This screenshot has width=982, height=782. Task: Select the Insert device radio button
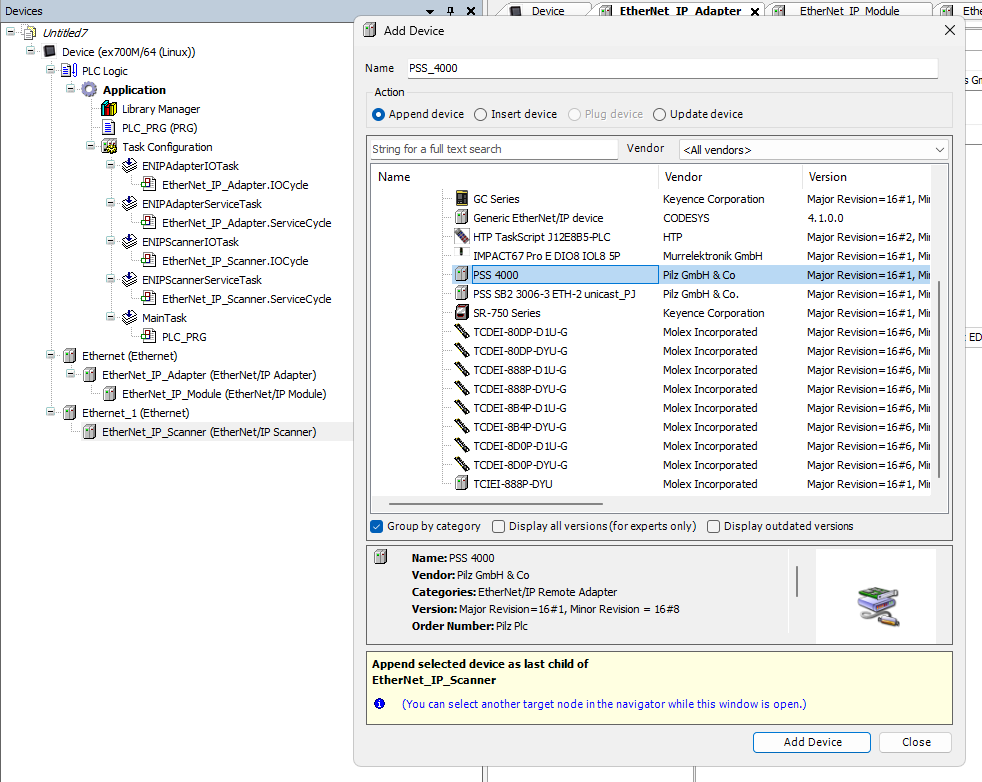[x=480, y=115]
